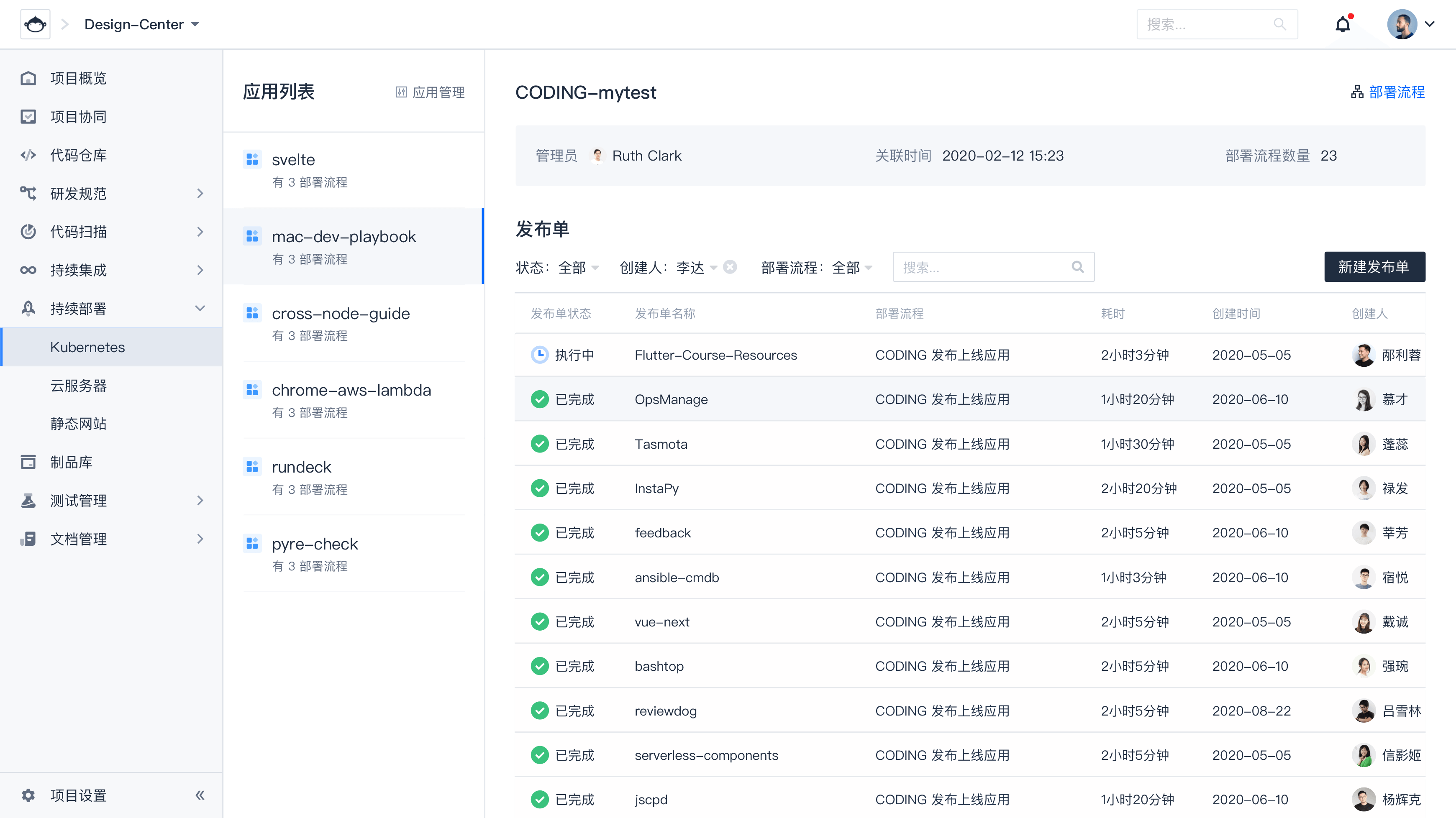Click search magnifier icon in top bar
The height and width of the screenshot is (818, 1456).
pos(1280,24)
